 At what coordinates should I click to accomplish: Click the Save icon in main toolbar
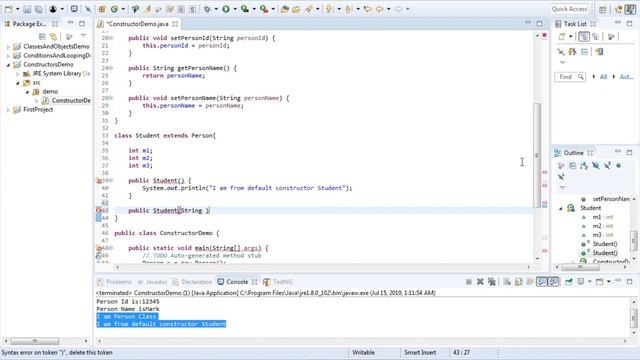[27, 9]
